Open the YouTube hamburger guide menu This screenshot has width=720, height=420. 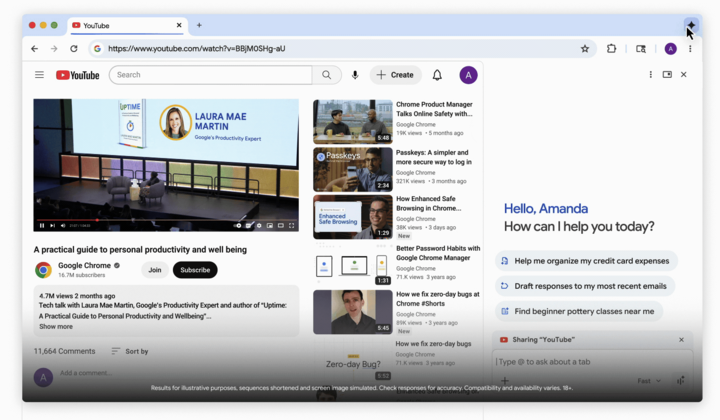(x=40, y=75)
